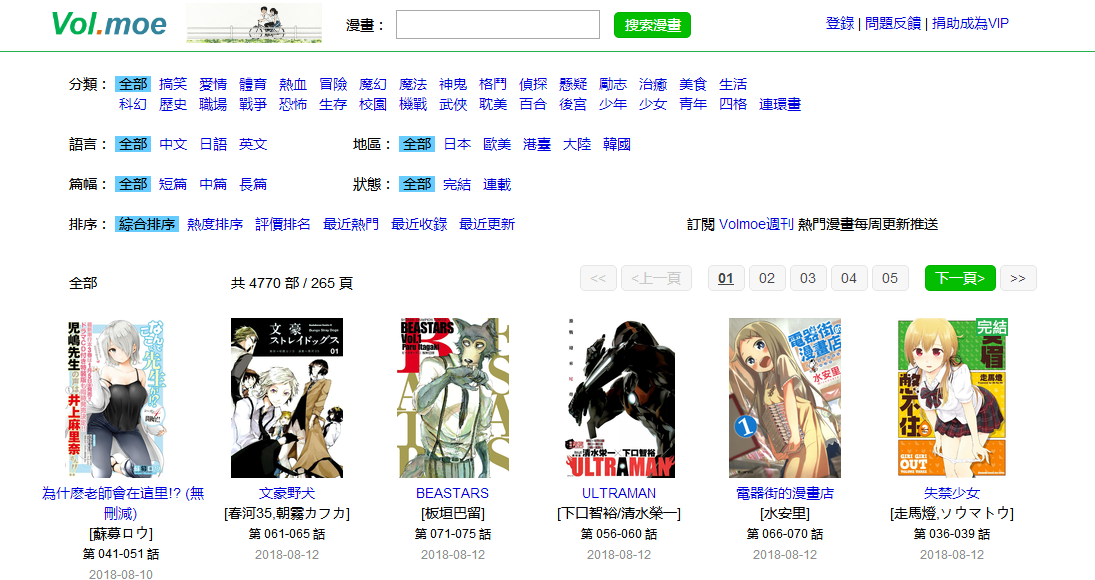The image size is (1095, 580).
Task: Filter category by 格鬥
Action: tap(493, 84)
